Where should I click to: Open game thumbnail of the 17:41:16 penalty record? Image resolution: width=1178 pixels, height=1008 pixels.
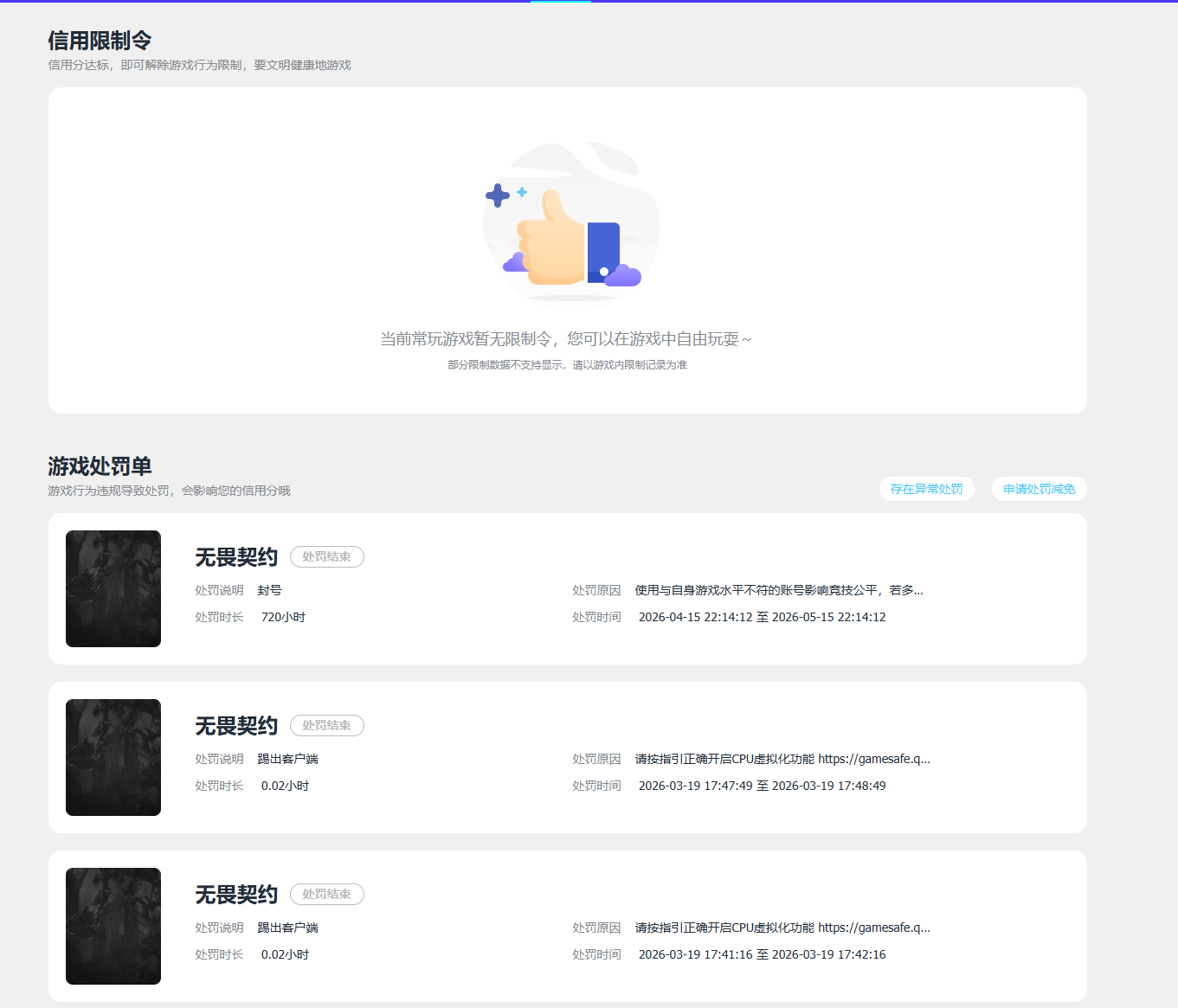(x=113, y=926)
